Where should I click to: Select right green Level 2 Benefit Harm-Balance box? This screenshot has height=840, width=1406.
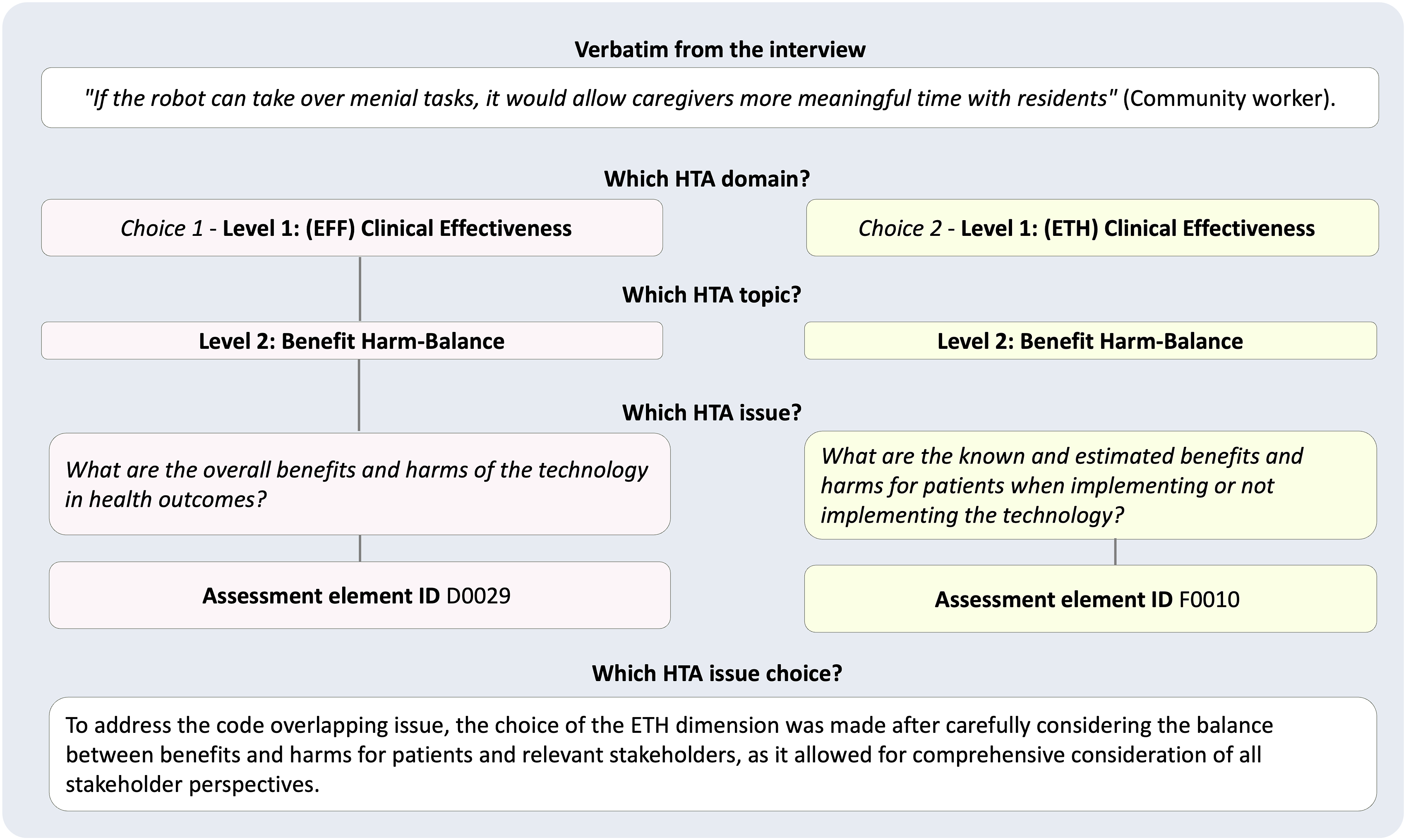coord(1091,341)
